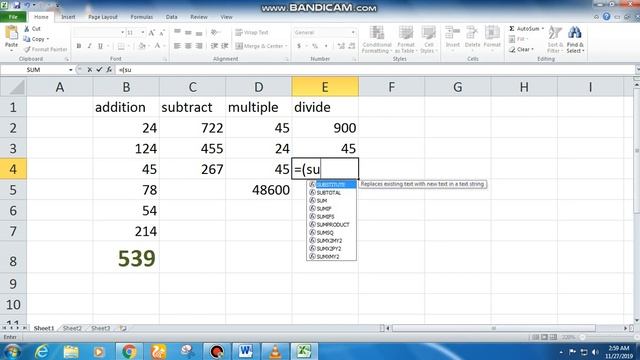Image resolution: width=640 pixels, height=360 pixels.
Task: Select SUMPRODUCT in autocomplete list
Action: (x=332, y=224)
